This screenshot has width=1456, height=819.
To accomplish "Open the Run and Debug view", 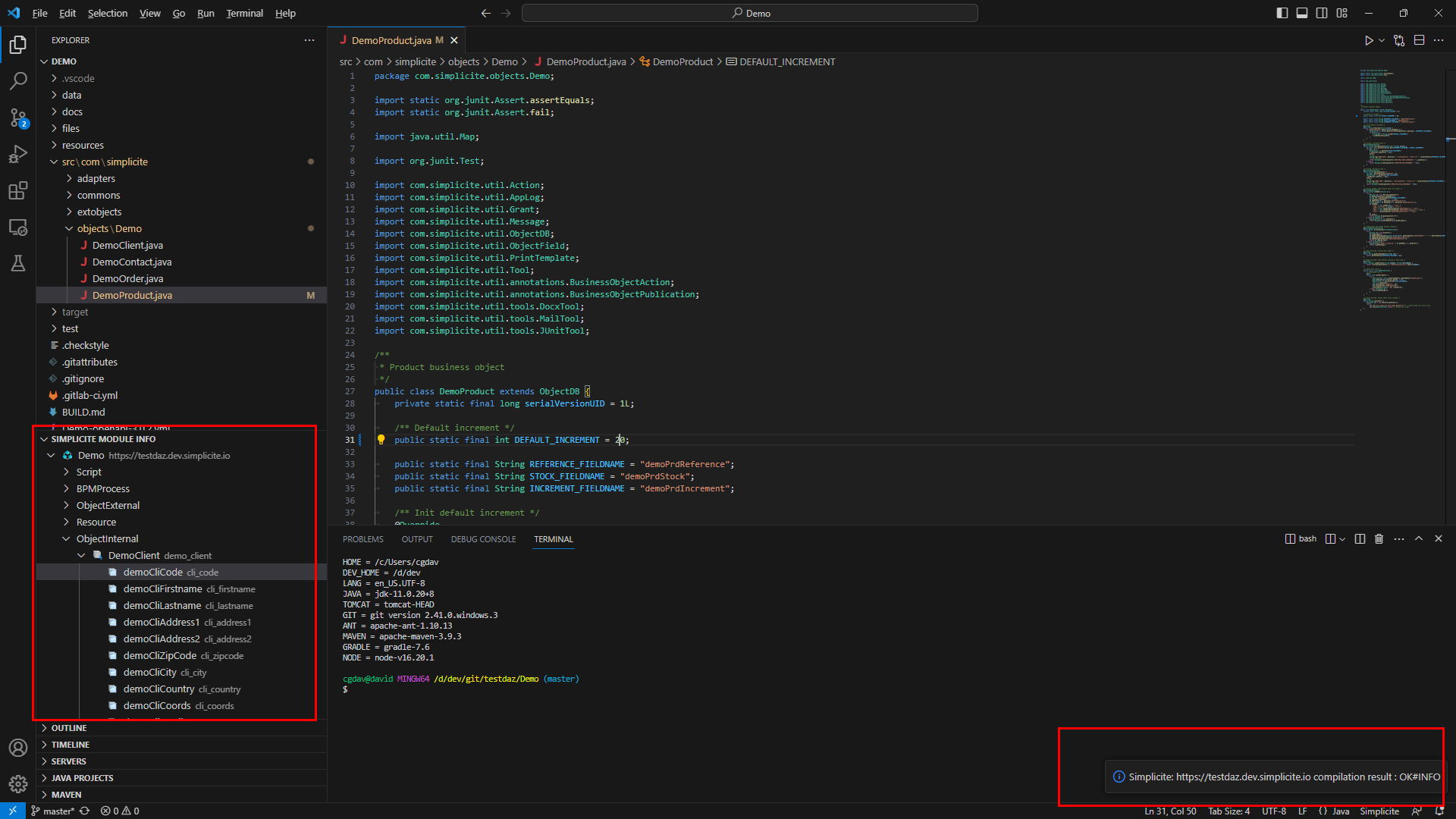I will (x=18, y=154).
